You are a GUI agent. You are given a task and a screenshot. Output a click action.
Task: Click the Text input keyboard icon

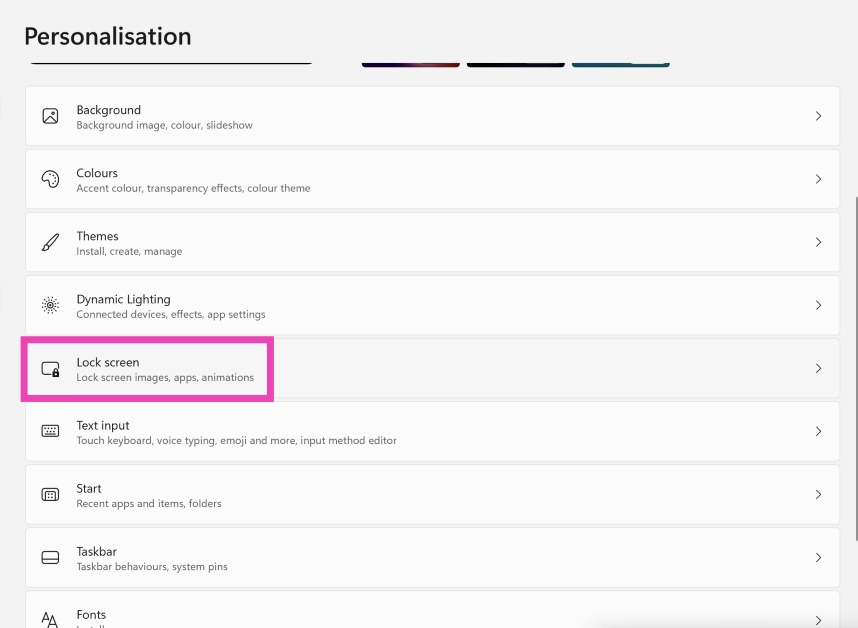50,431
